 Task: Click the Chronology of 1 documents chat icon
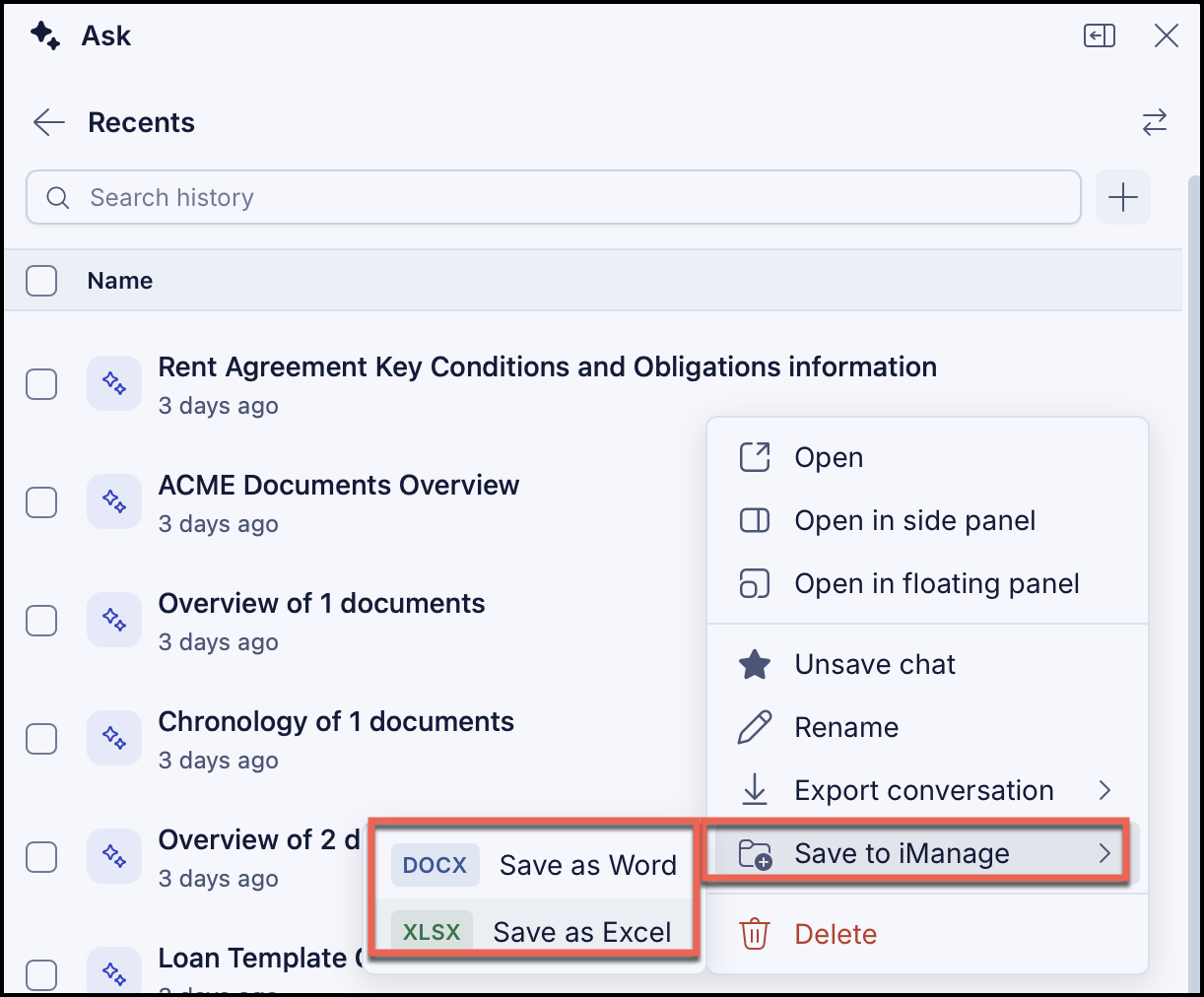point(114,739)
